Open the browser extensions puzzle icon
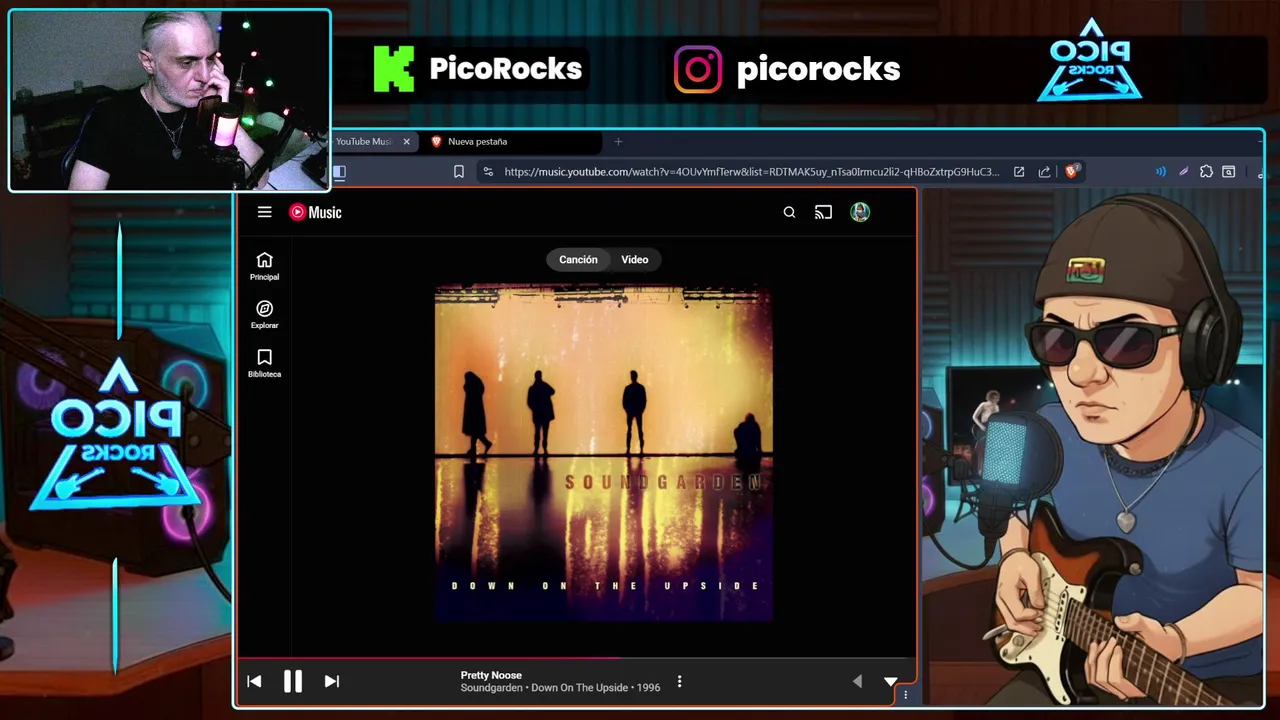This screenshot has height=720, width=1280. (1206, 172)
